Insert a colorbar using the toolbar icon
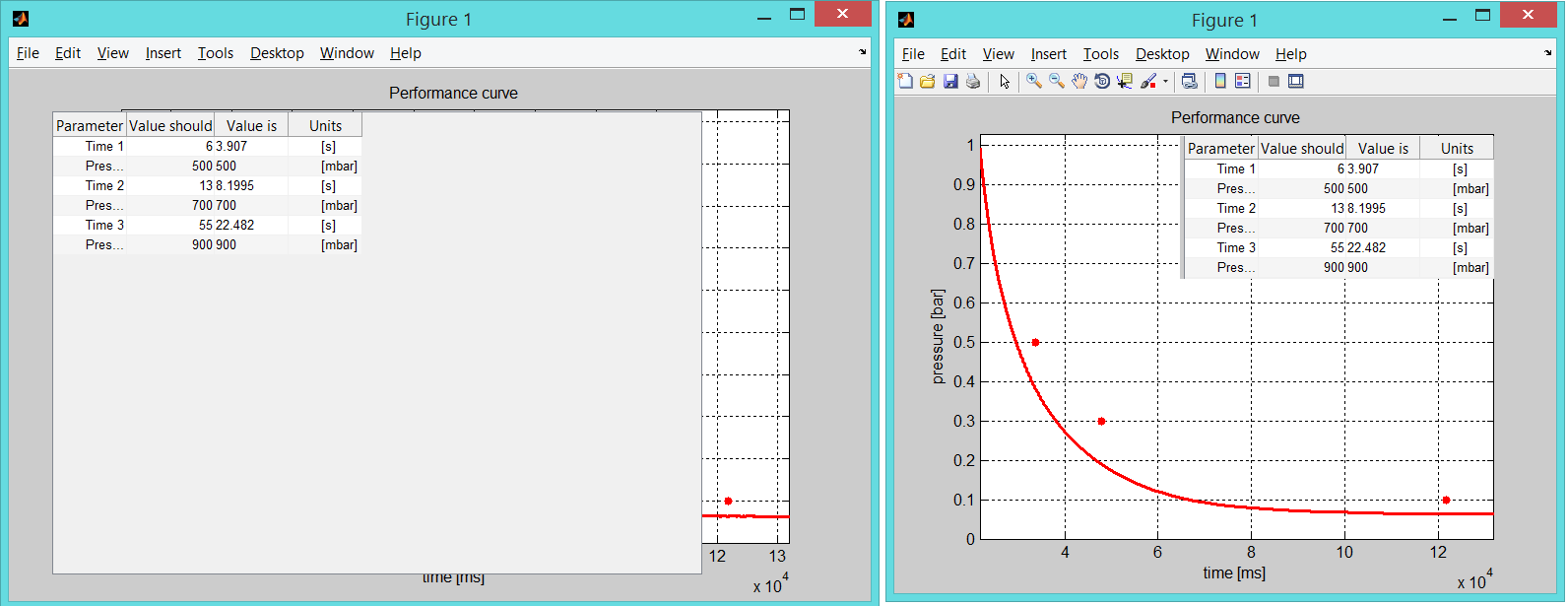 pos(1220,82)
